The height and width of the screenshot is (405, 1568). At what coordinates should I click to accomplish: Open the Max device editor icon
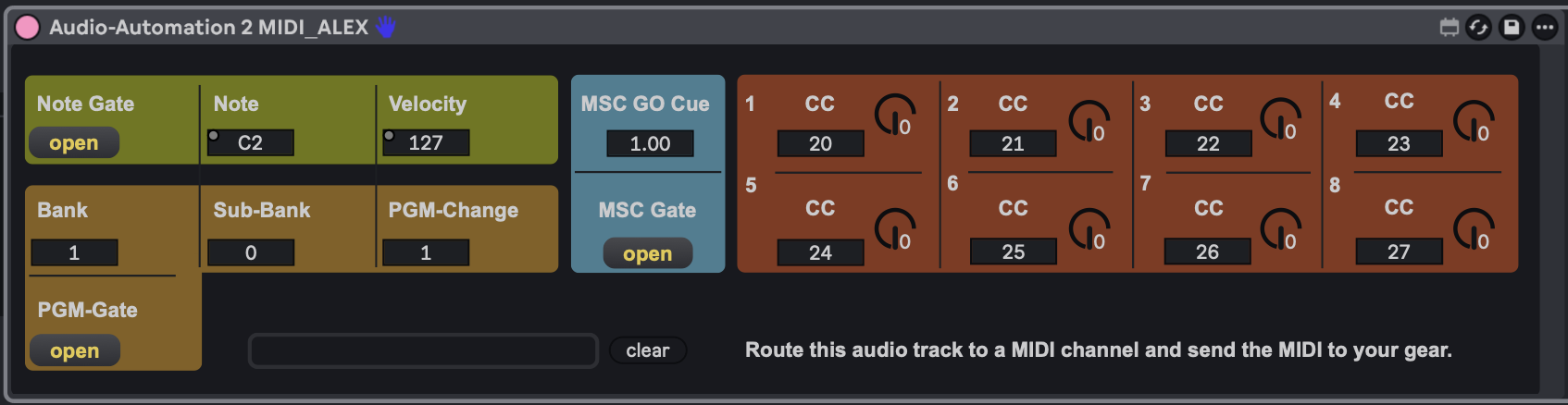tap(1450, 28)
